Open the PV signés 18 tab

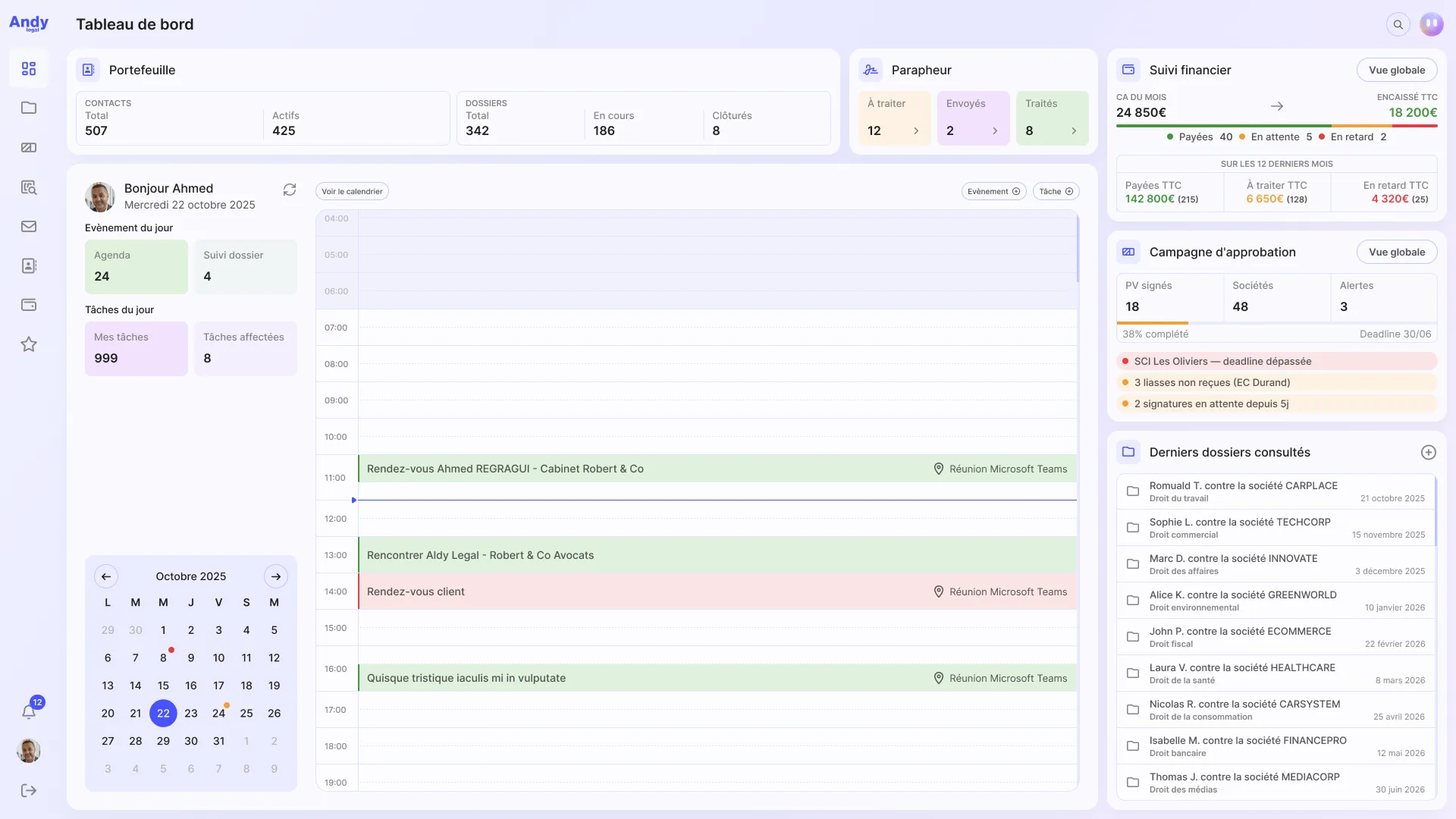[1170, 297]
